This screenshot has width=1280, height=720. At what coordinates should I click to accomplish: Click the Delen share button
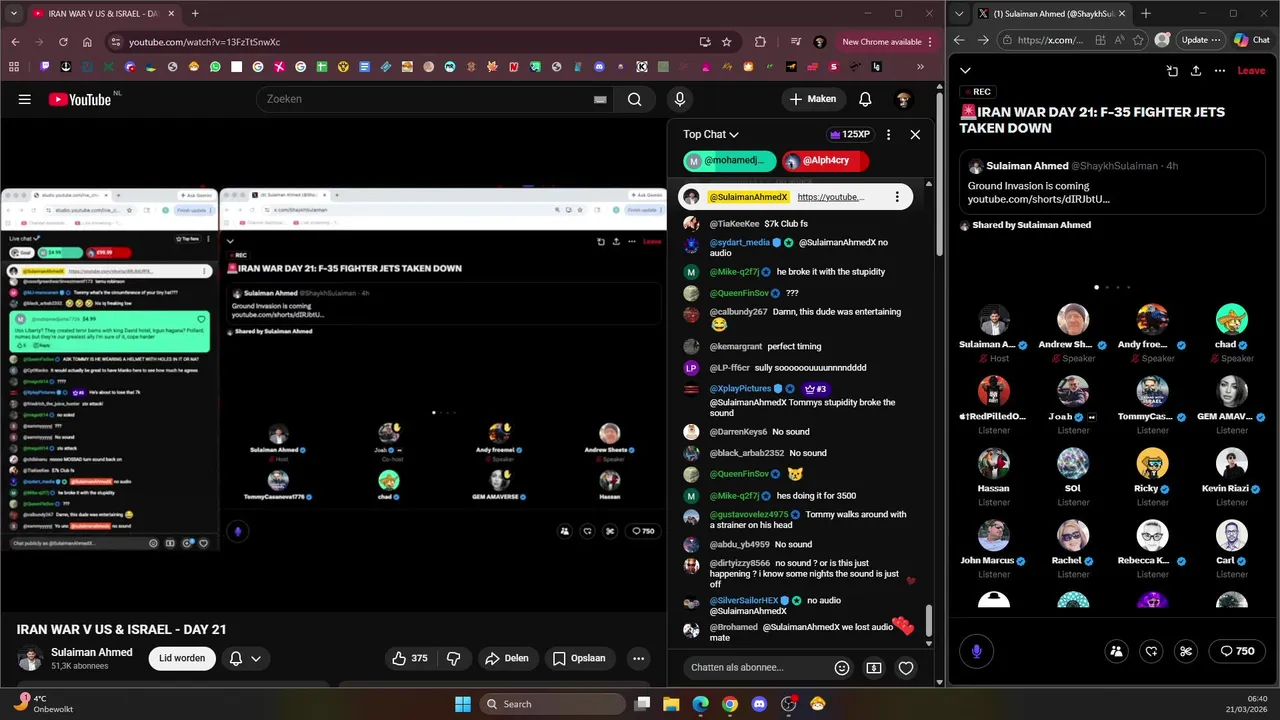point(507,658)
